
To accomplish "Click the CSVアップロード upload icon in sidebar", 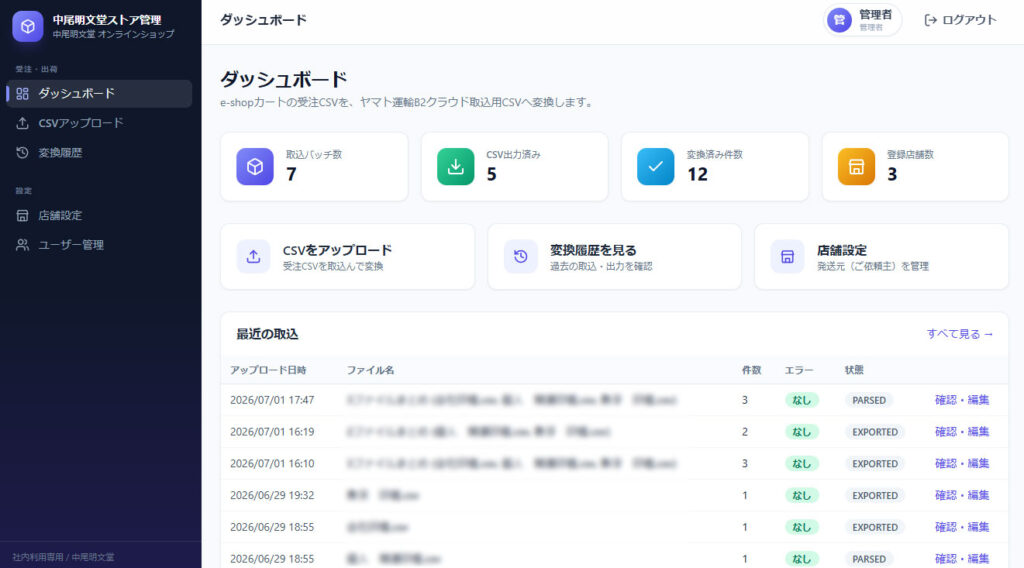I will [x=22, y=123].
